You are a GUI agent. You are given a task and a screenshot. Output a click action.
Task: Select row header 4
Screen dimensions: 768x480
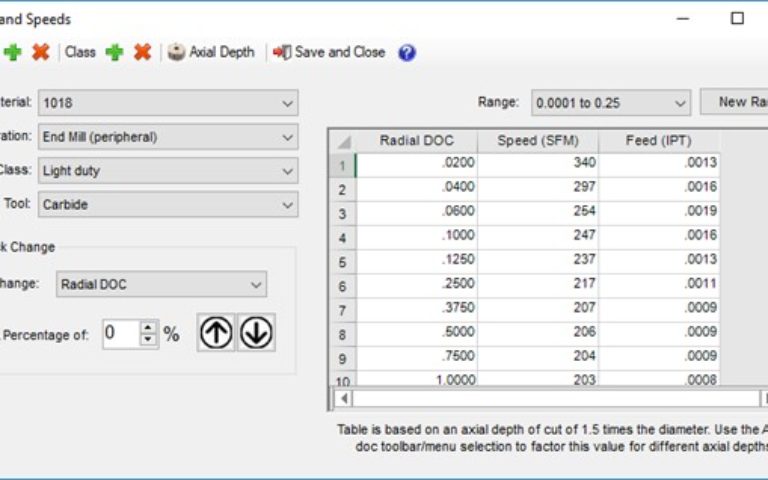pos(343,238)
